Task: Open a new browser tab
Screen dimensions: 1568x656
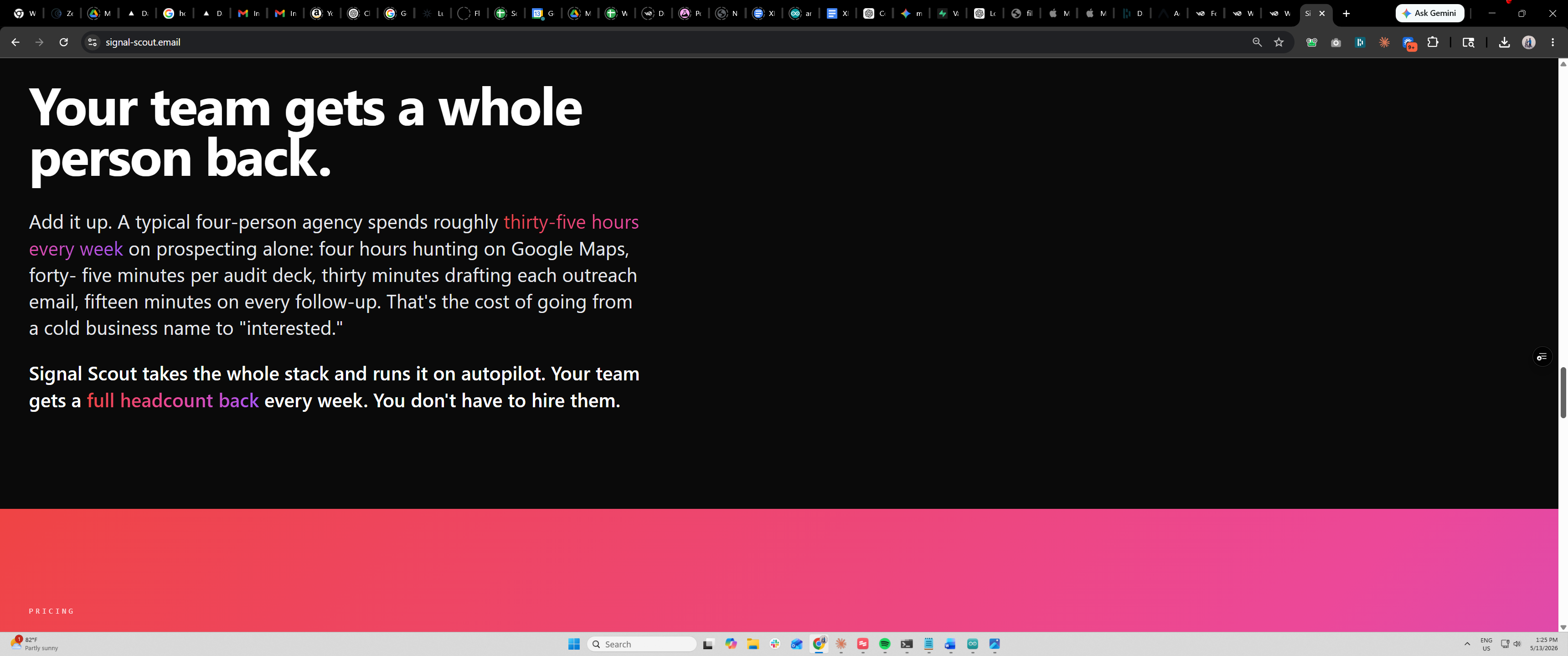Action: click(1346, 13)
